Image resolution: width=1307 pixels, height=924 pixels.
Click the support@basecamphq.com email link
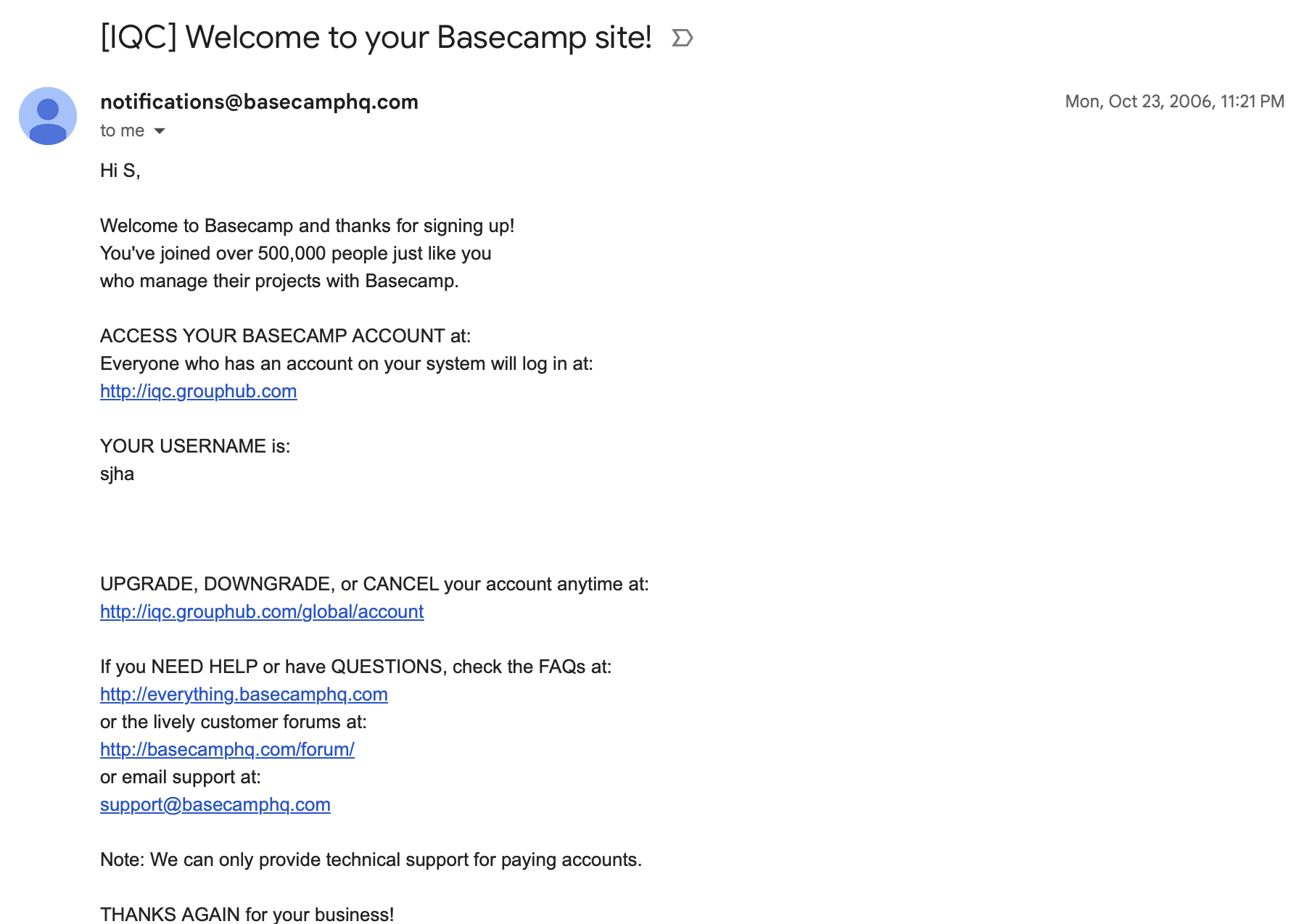click(215, 804)
